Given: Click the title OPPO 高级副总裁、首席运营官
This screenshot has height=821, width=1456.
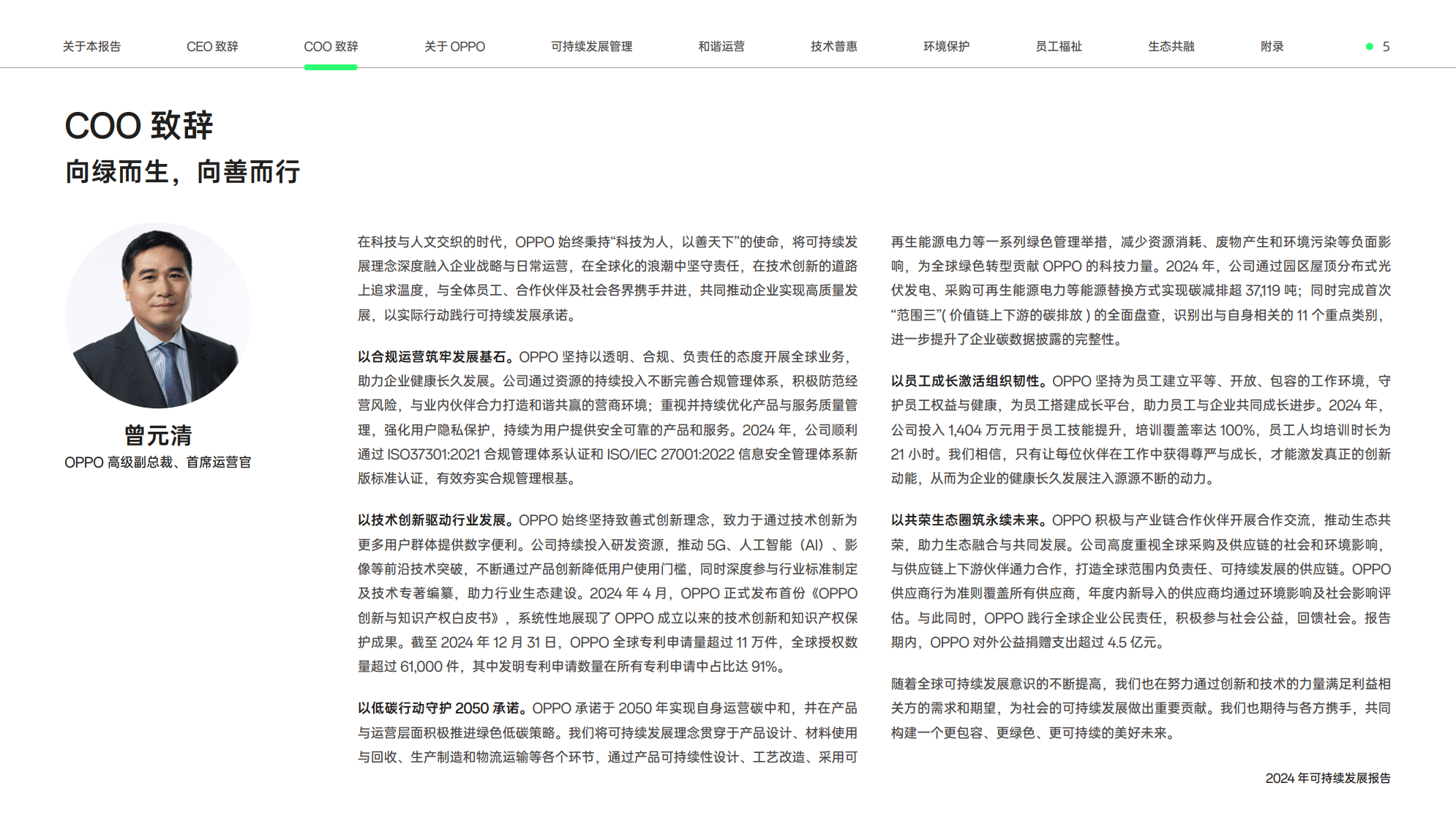Looking at the screenshot, I should pyautogui.click(x=158, y=462).
